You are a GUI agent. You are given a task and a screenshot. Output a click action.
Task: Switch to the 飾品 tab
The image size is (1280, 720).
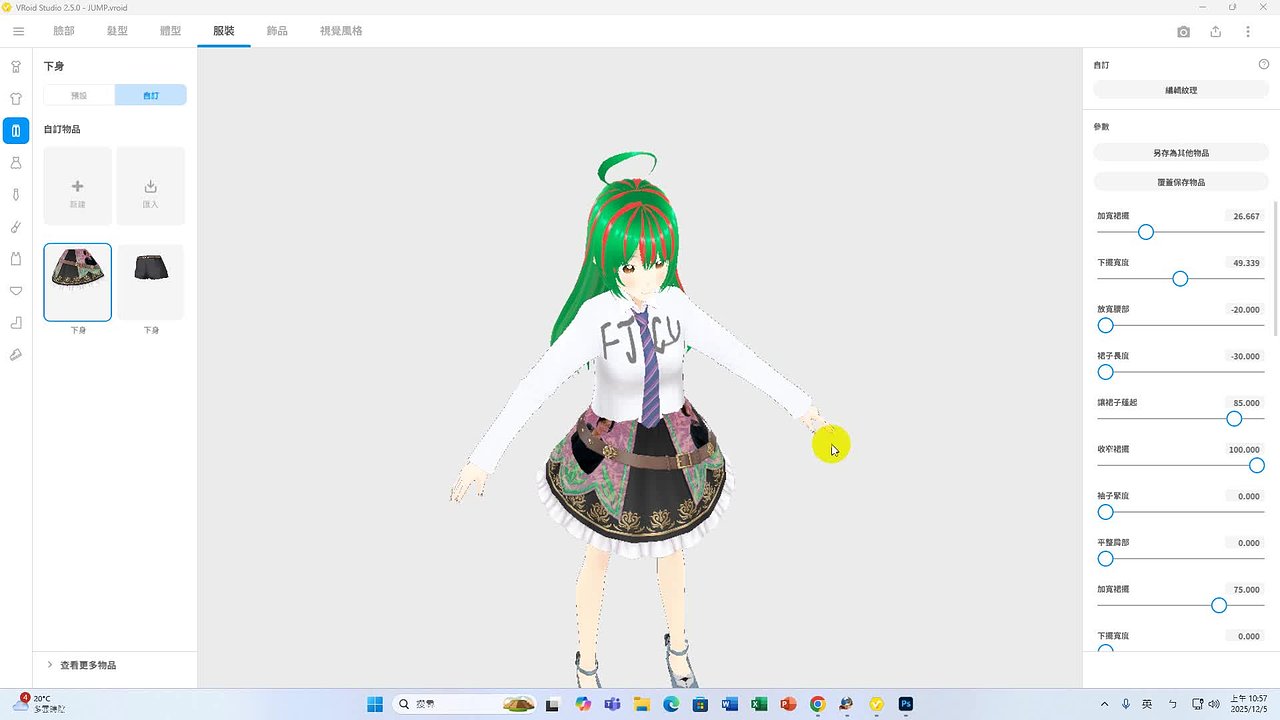(277, 31)
